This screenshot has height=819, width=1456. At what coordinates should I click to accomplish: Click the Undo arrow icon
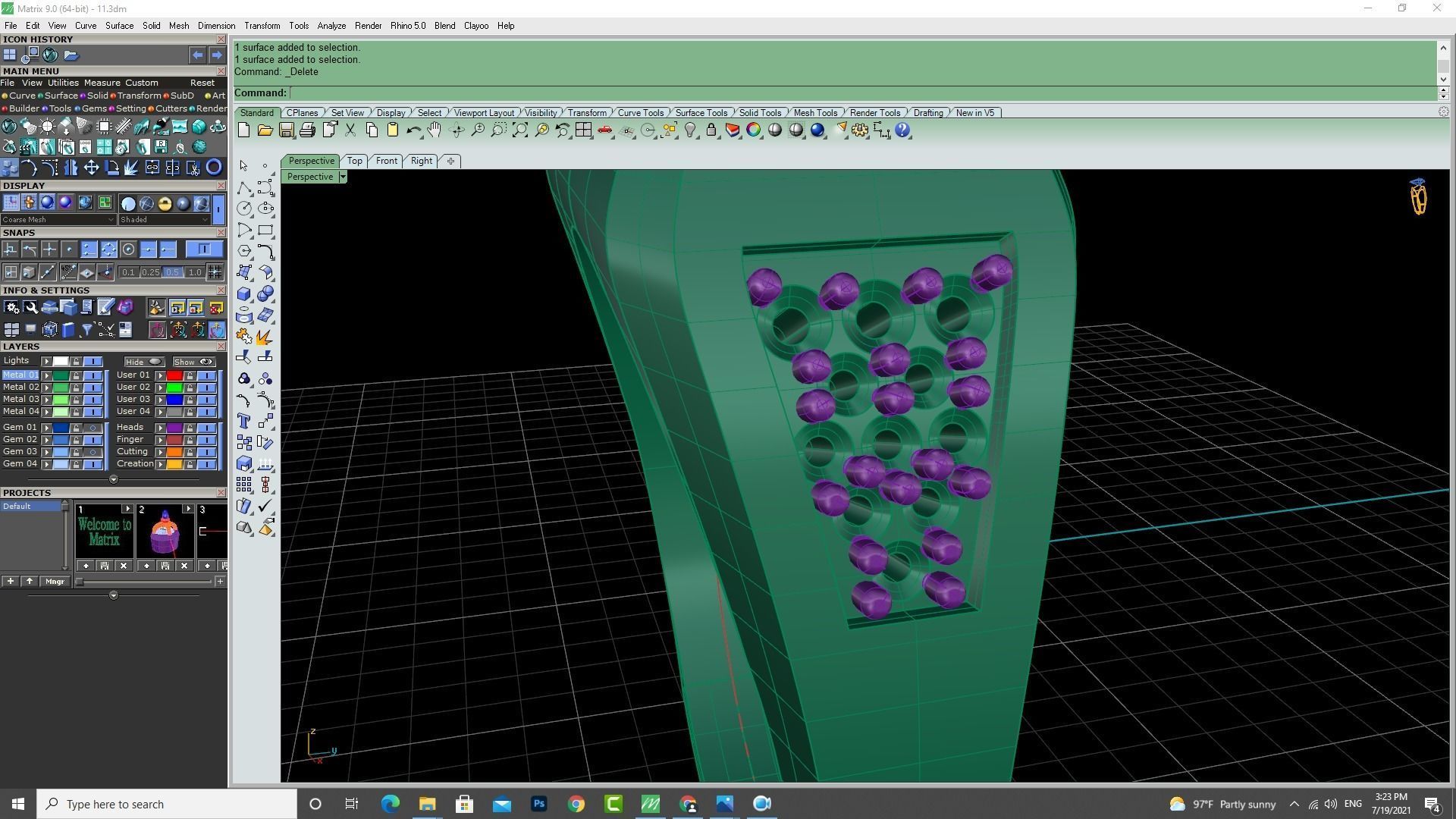[413, 130]
